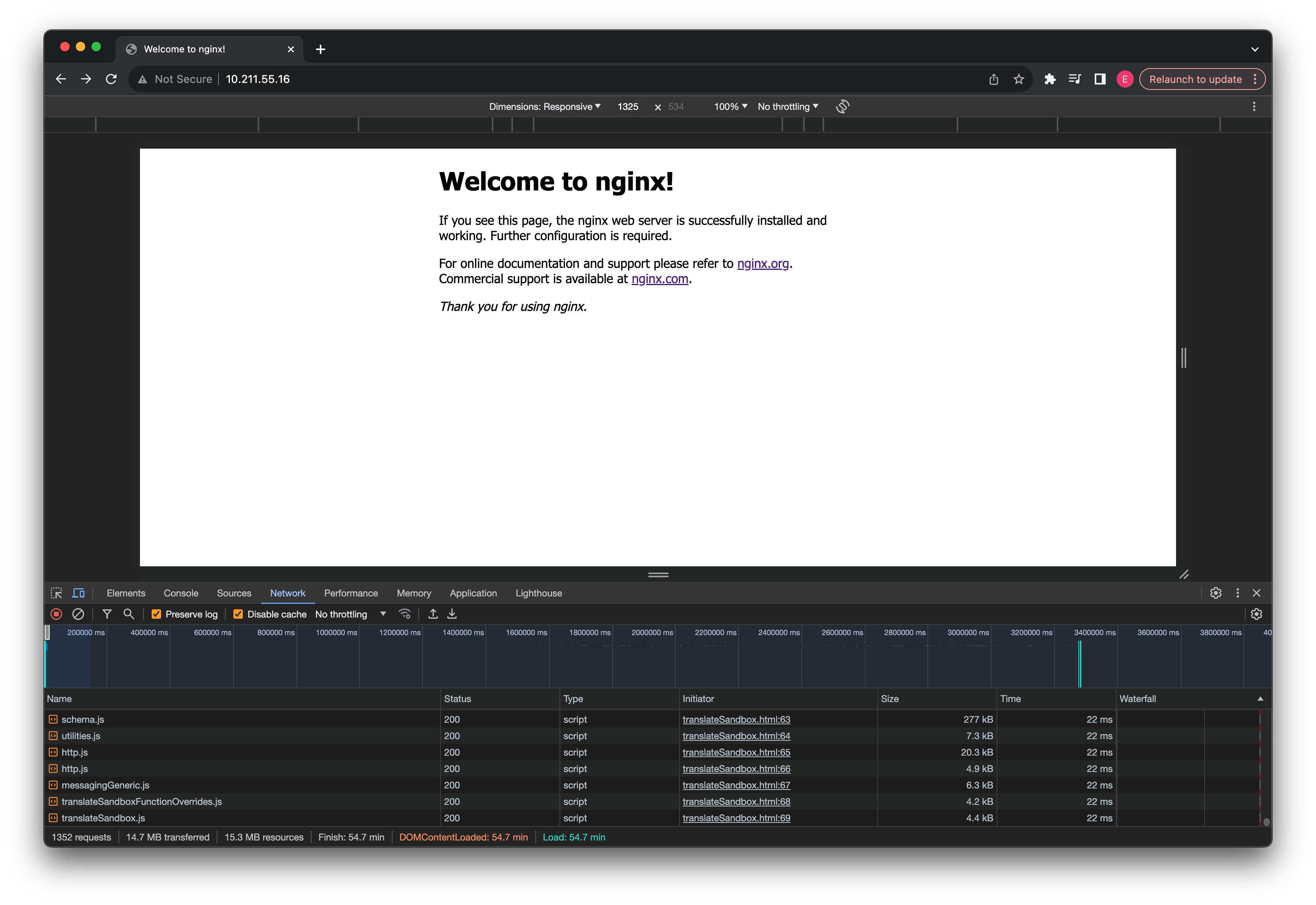The image size is (1316, 905).
Task: Toggle the network filter funnel icon
Action: pos(107,614)
